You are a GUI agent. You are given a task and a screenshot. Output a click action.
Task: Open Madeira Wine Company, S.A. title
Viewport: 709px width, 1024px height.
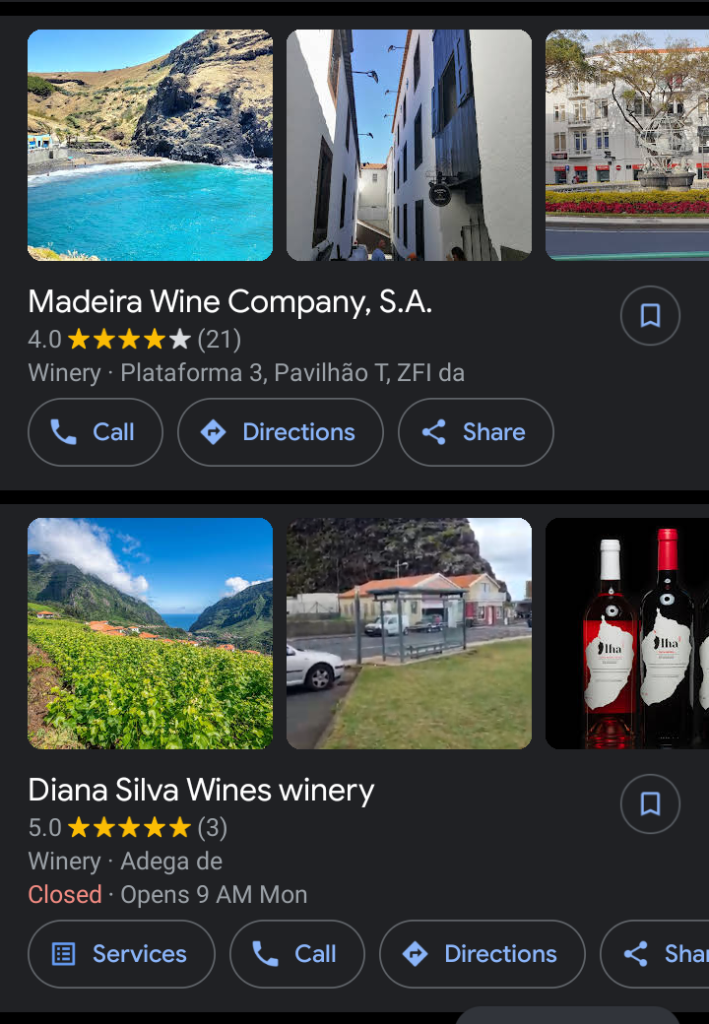coord(230,302)
